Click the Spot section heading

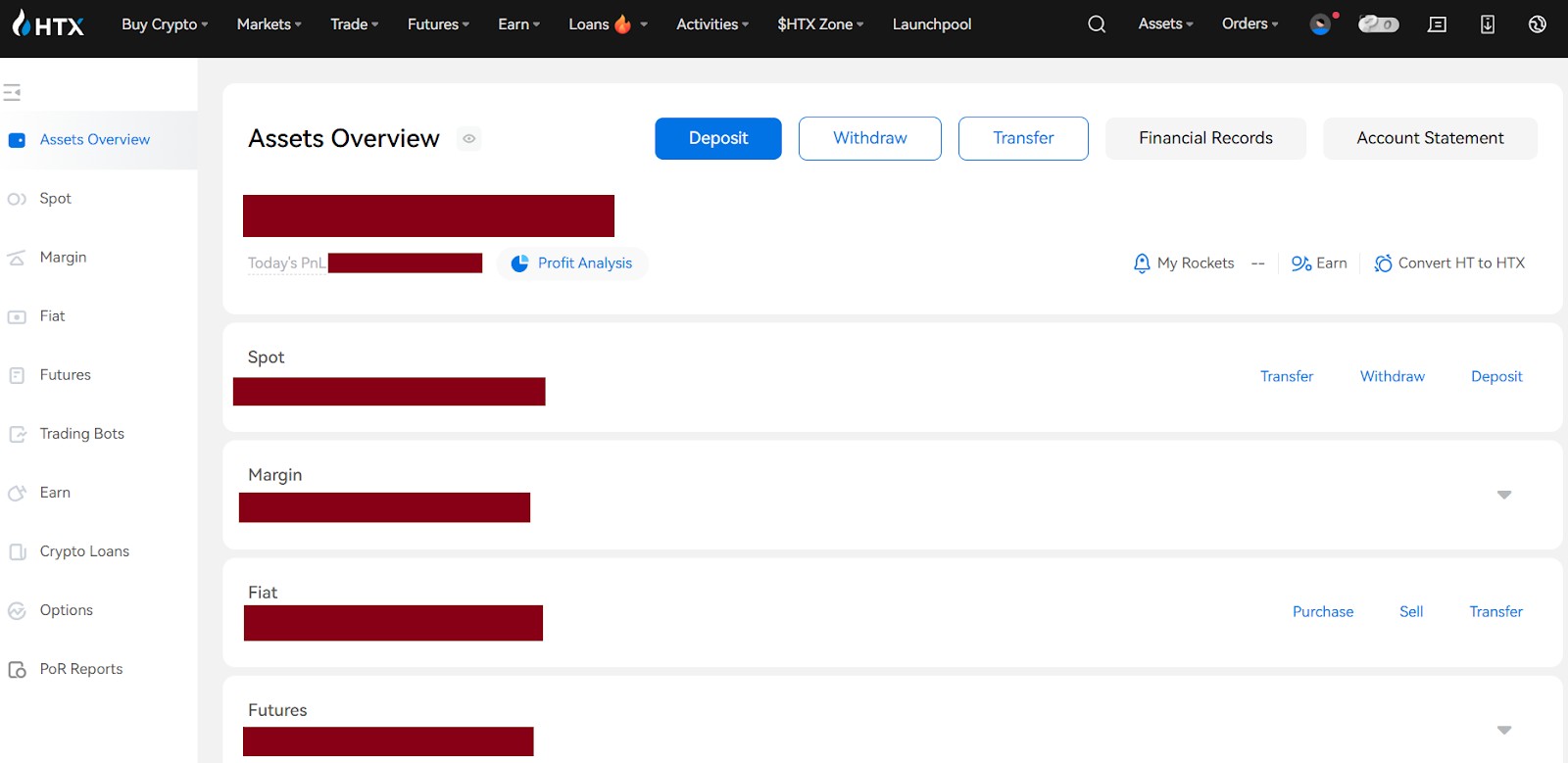pos(267,358)
